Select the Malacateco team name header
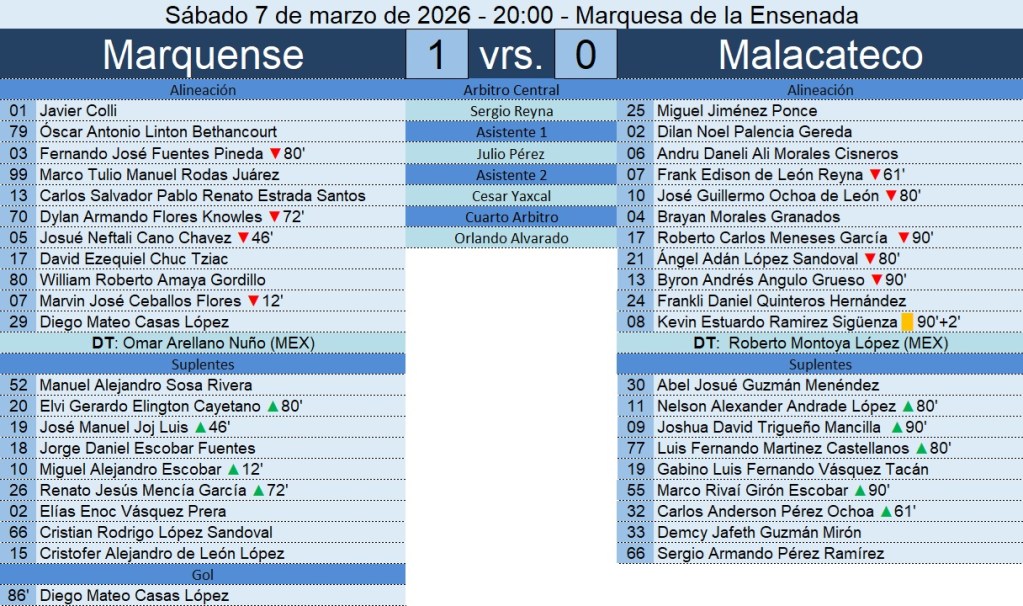This screenshot has height=606, width=1023. tap(820, 55)
